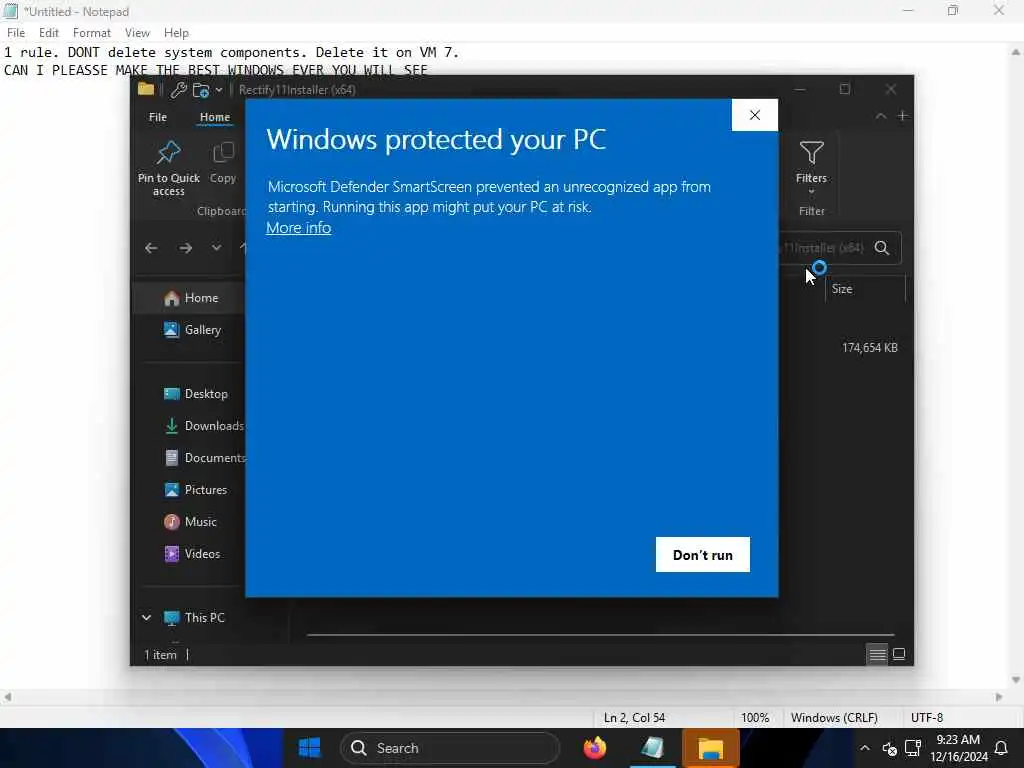Click the Explorer horizontal scrollbar
The image size is (1024, 768).
tap(600, 634)
